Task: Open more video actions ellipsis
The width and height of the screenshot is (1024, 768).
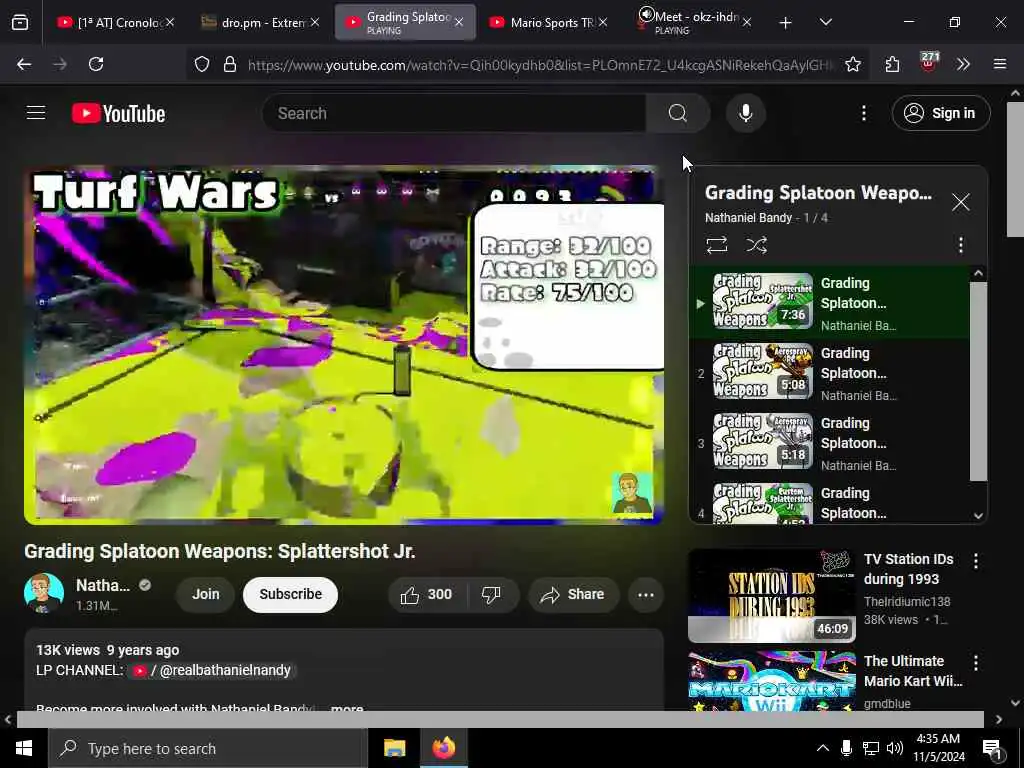Action: click(x=645, y=594)
